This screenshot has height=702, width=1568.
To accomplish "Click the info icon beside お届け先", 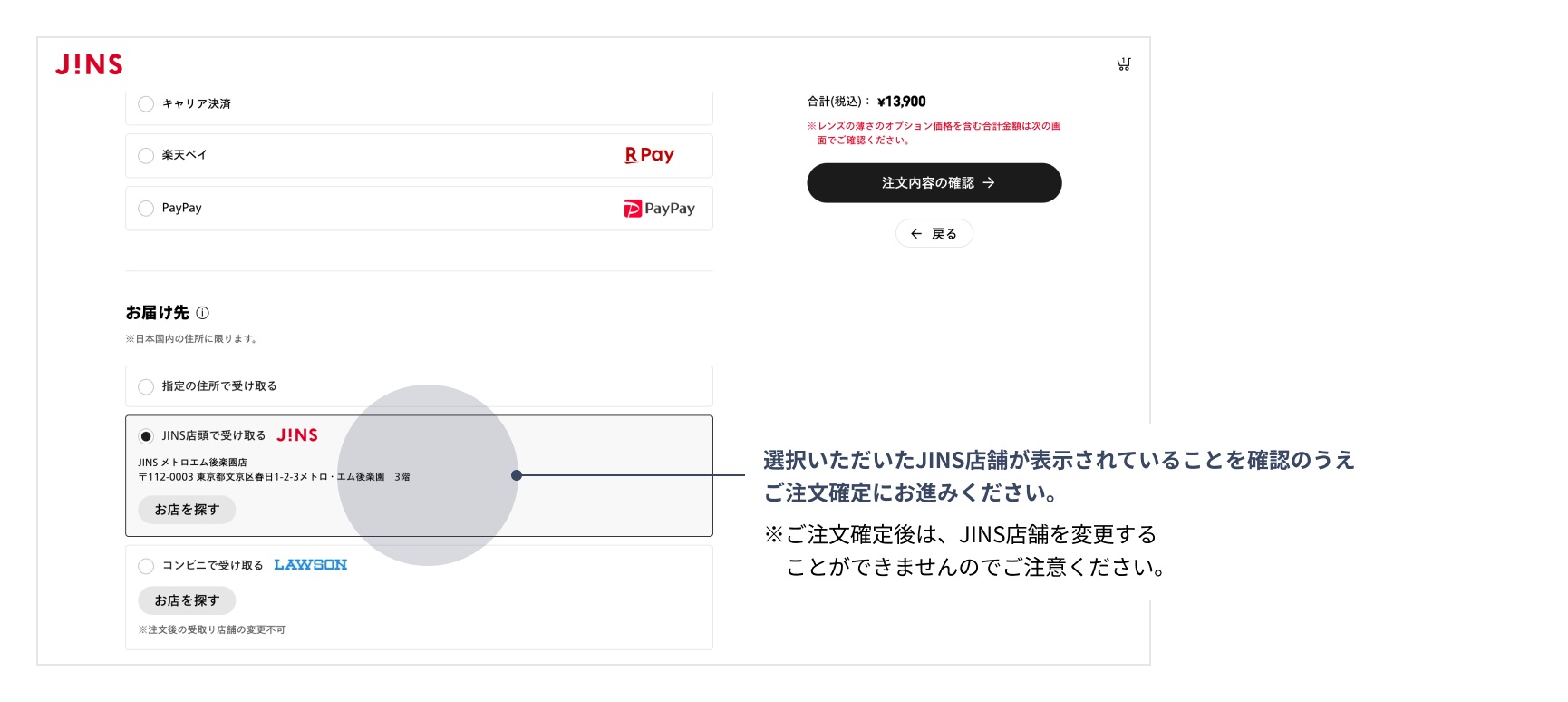I will (x=203, y=313).
